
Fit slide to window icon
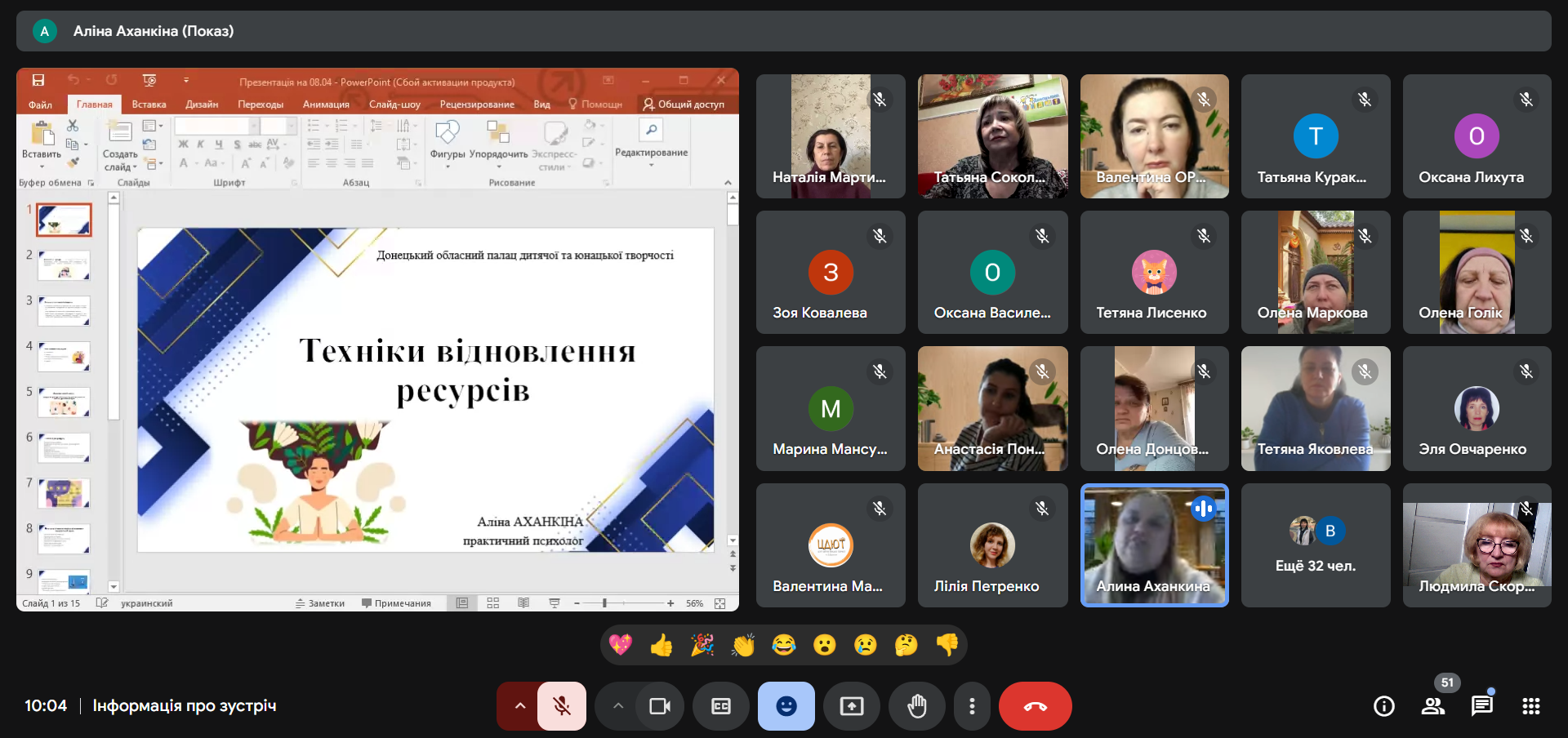tap(720, 603)
